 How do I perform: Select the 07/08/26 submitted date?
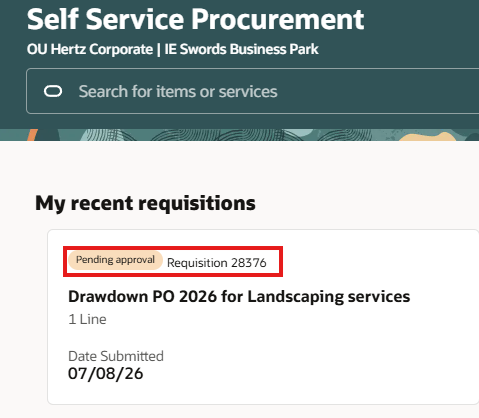[105, 373]
